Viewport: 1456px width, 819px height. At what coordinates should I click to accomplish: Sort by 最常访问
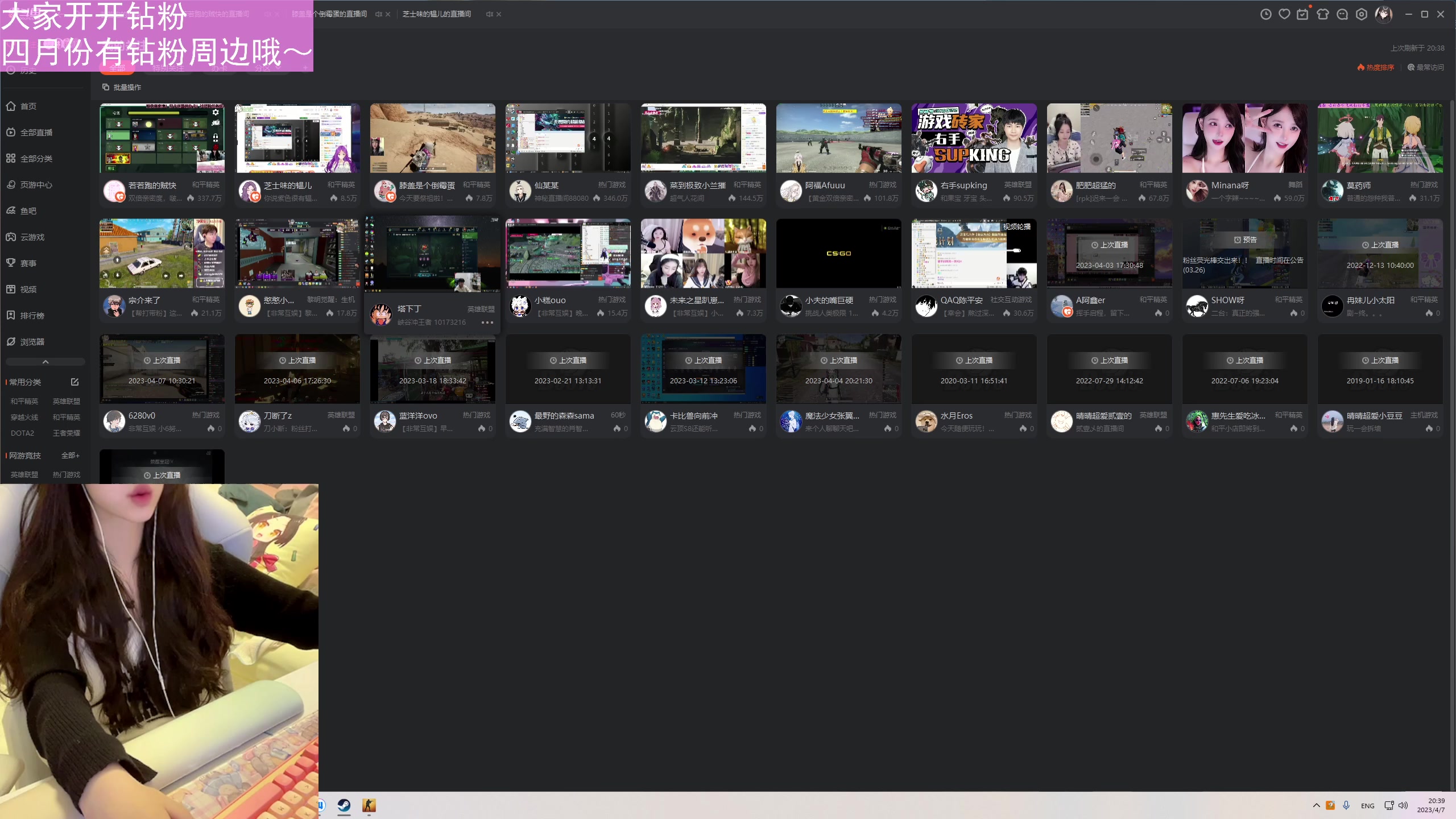pyautogui.click(x=1426, y=68)
